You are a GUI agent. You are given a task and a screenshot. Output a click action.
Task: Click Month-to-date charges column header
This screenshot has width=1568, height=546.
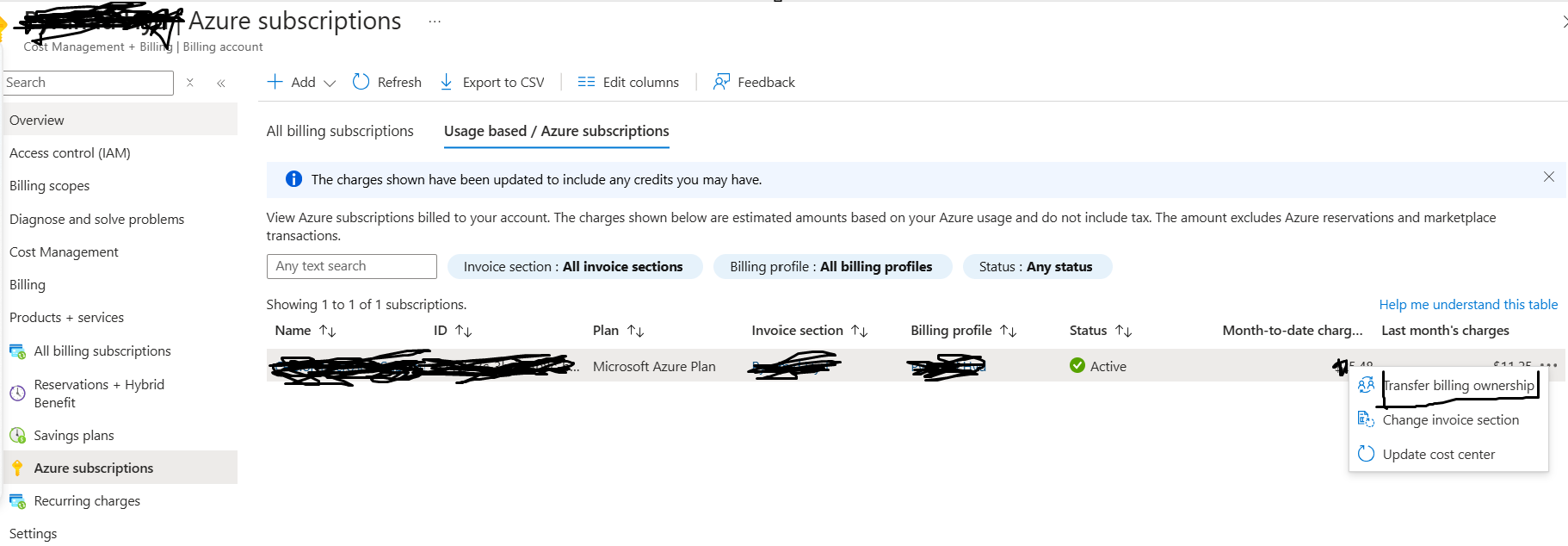(1293, 331)
